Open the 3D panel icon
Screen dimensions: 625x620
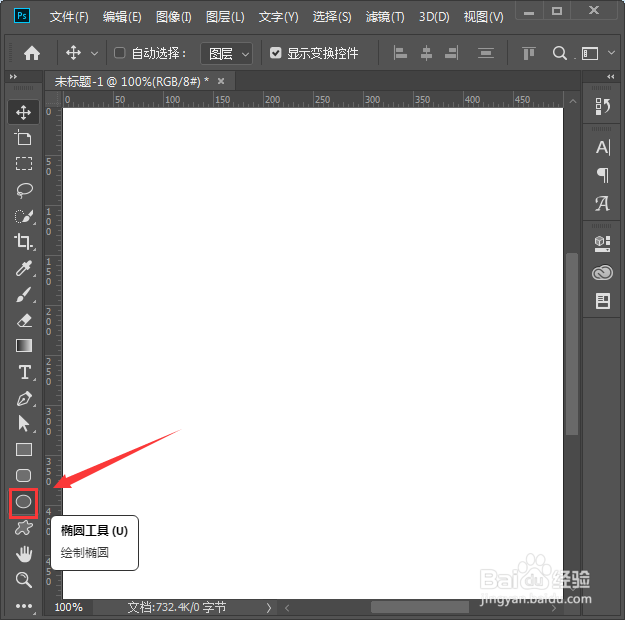click(602, 244)
